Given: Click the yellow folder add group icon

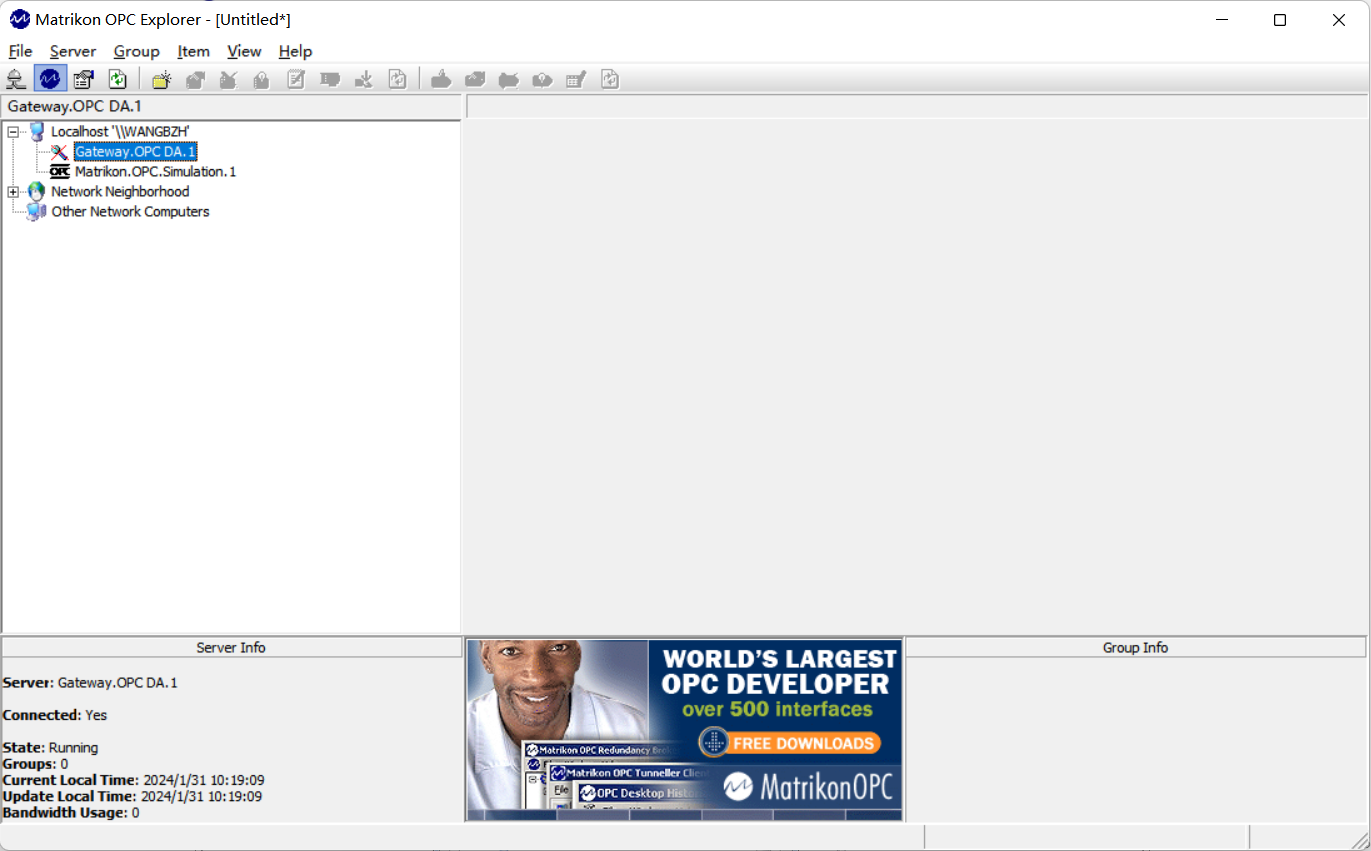Looking at the screenshot, I should click(x=162, y=79).
